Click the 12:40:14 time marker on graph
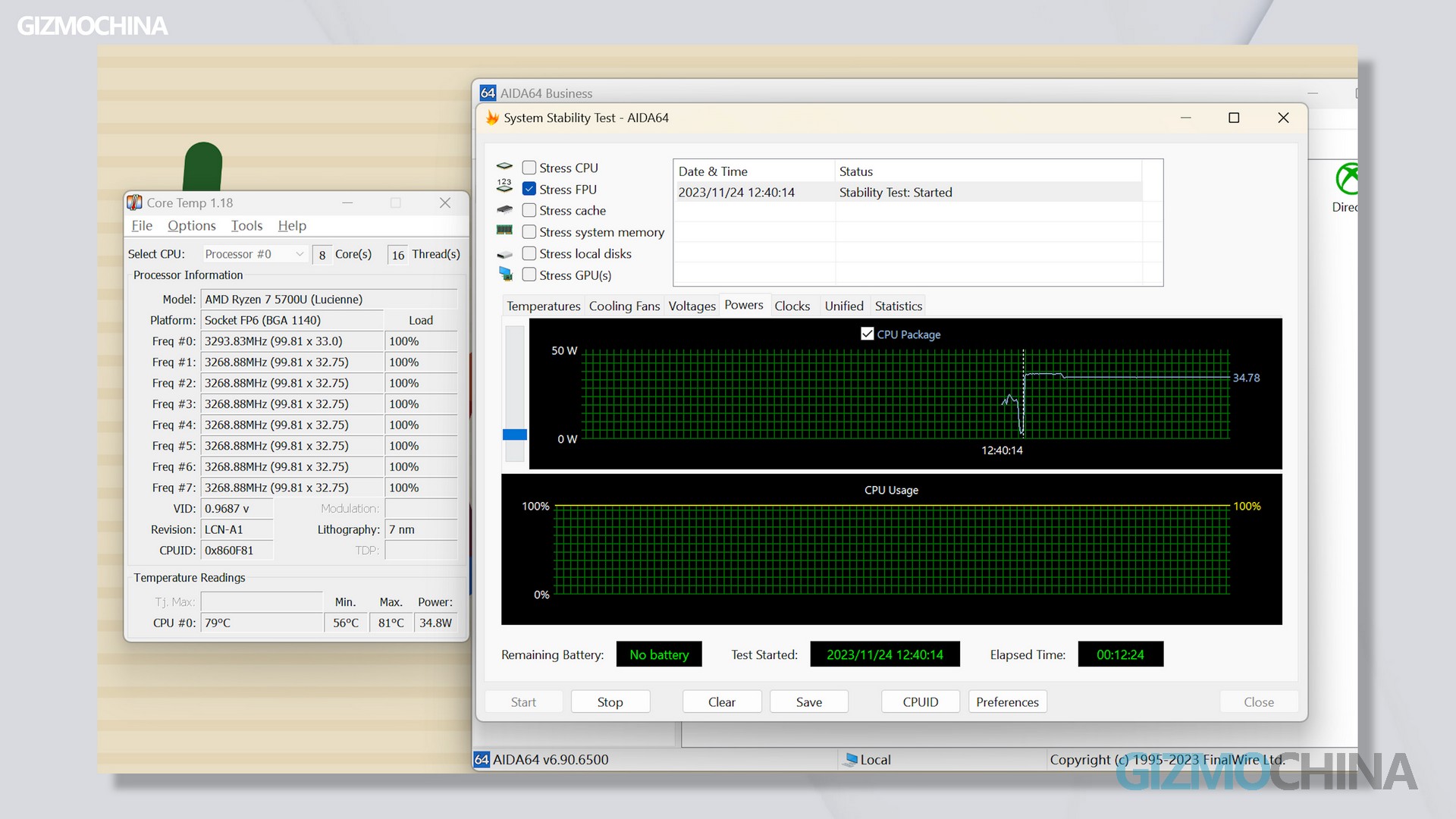This screenshot has width=1456, height=819. pos(1002,450)
